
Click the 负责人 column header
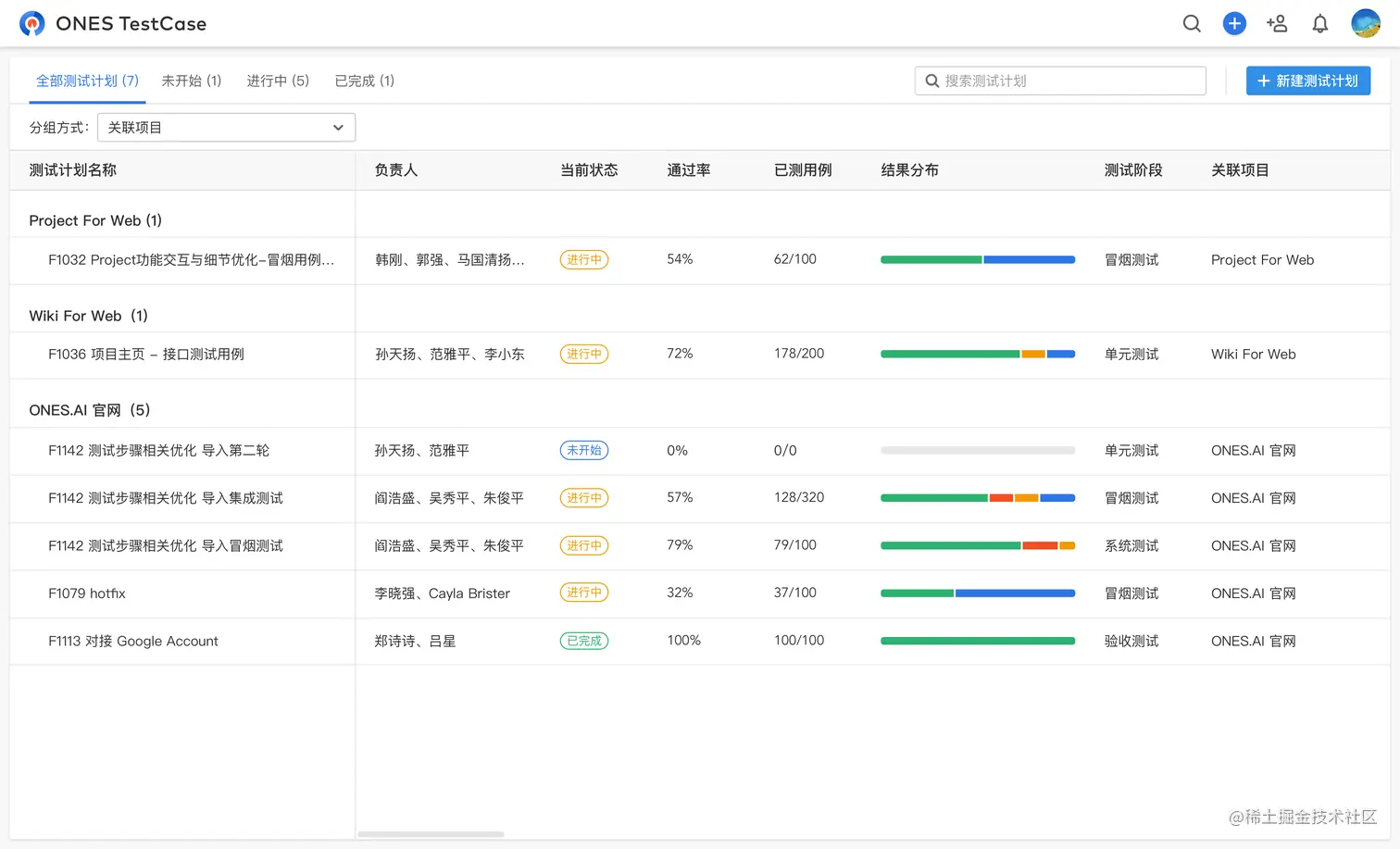(396, 170)
